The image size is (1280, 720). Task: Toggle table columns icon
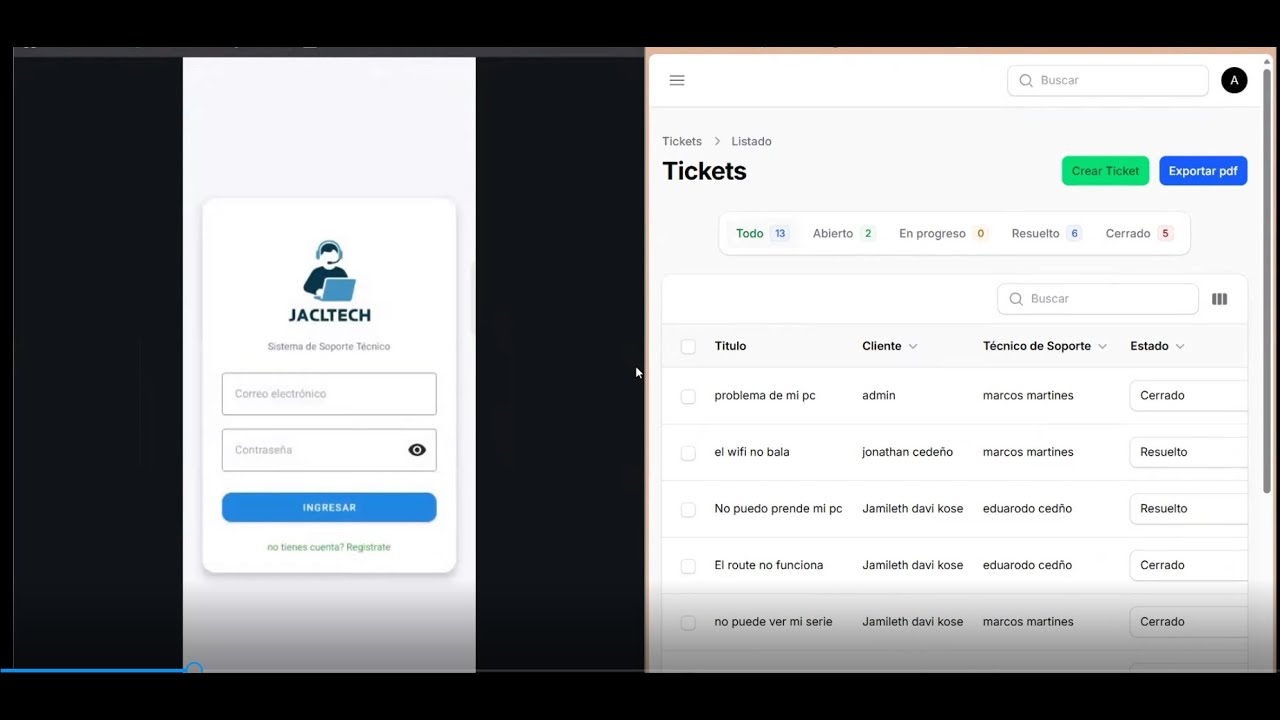click(x=1219, y=299)
